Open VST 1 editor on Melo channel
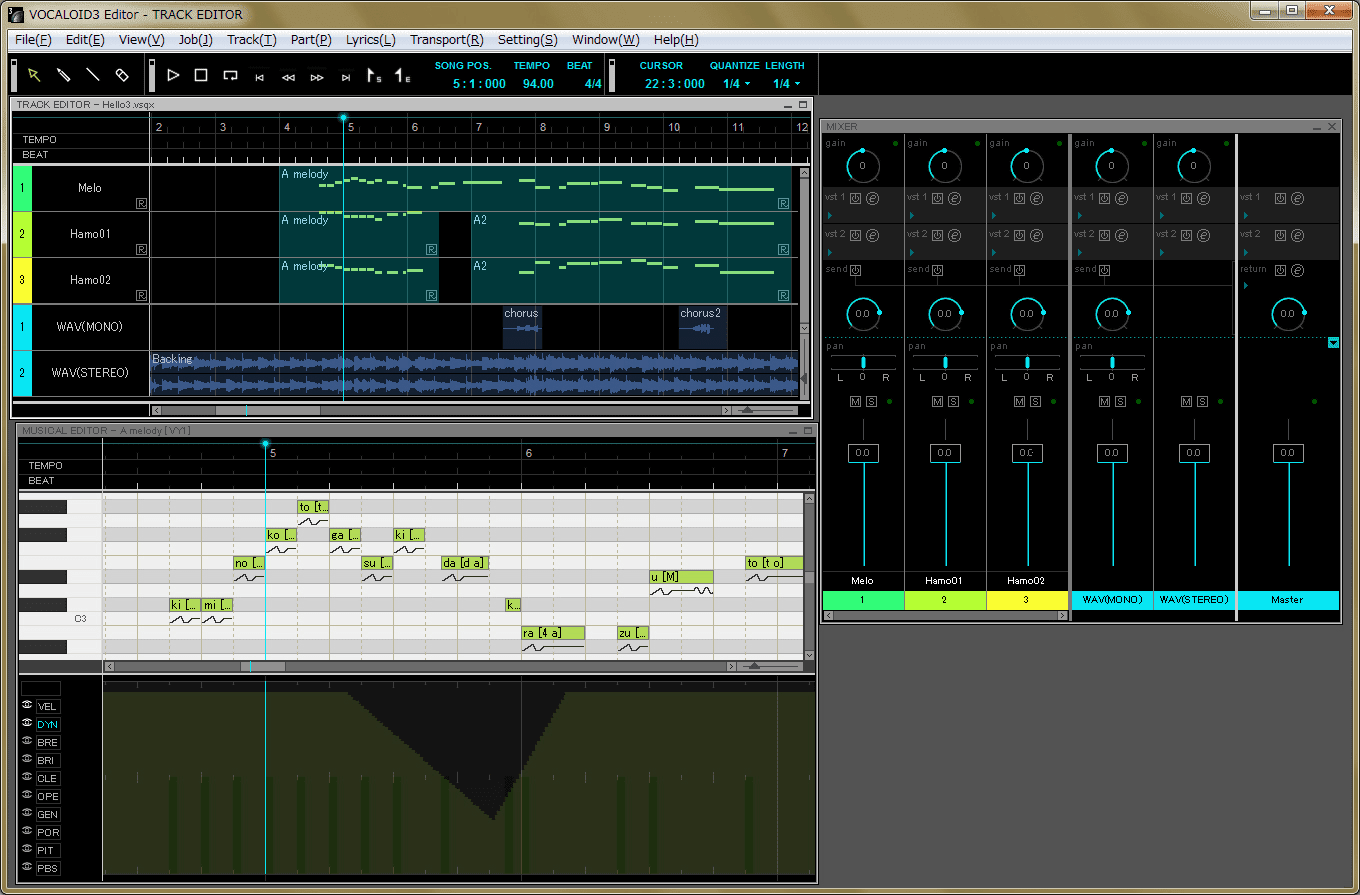The width and height of the screenshot is (1360, 895). tap(871, 198)
